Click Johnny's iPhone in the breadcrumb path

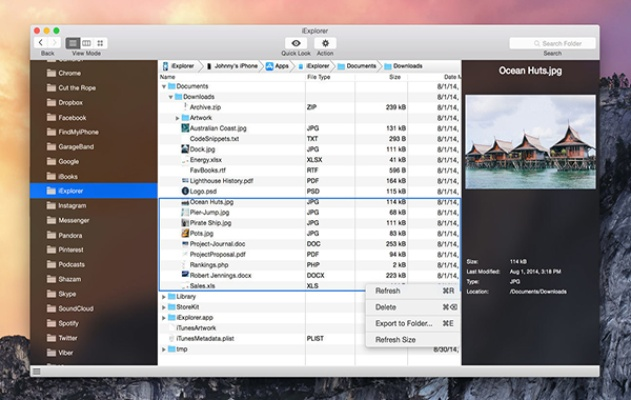(235, 65)
